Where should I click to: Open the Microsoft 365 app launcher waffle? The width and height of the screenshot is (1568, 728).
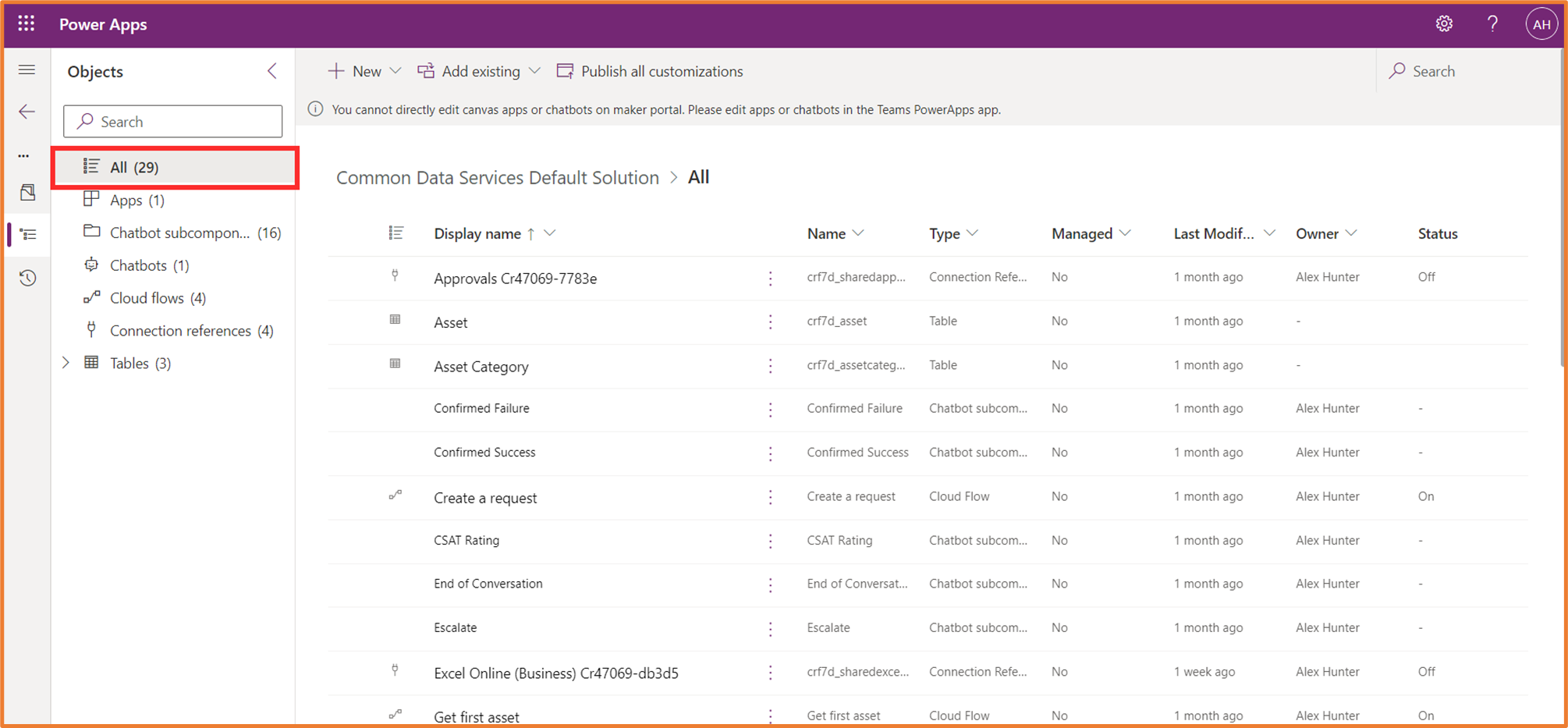coord(26,23)
